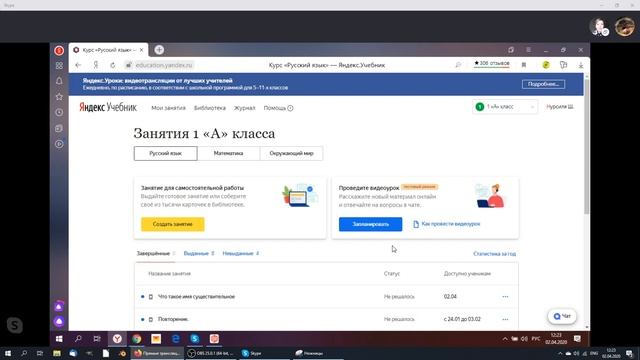The image size is (640, 360).
Task: Open bookmarks star in browser sidebar
Action: point(59,97)
